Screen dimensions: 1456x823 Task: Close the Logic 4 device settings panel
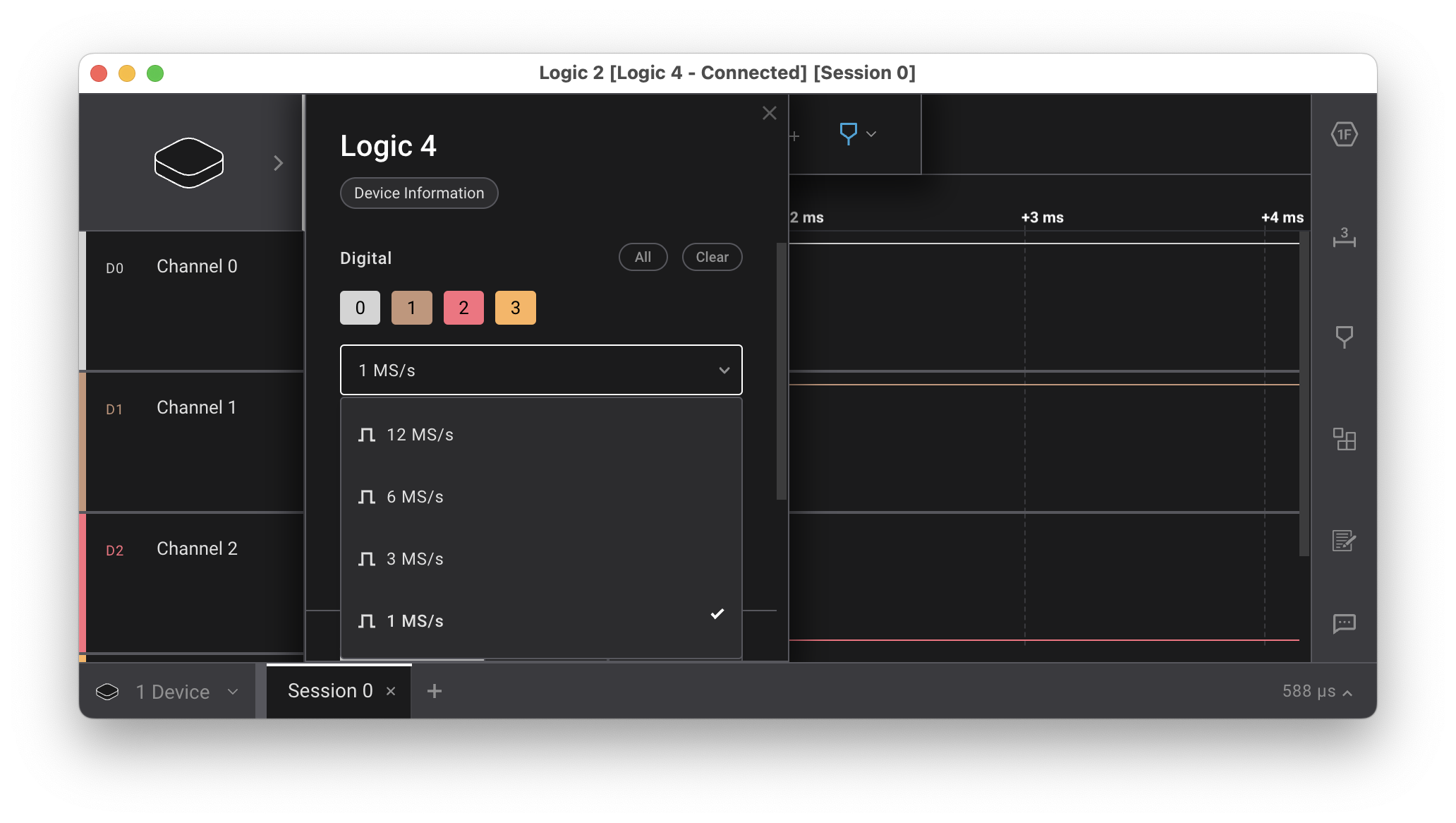tap(770, 113)
